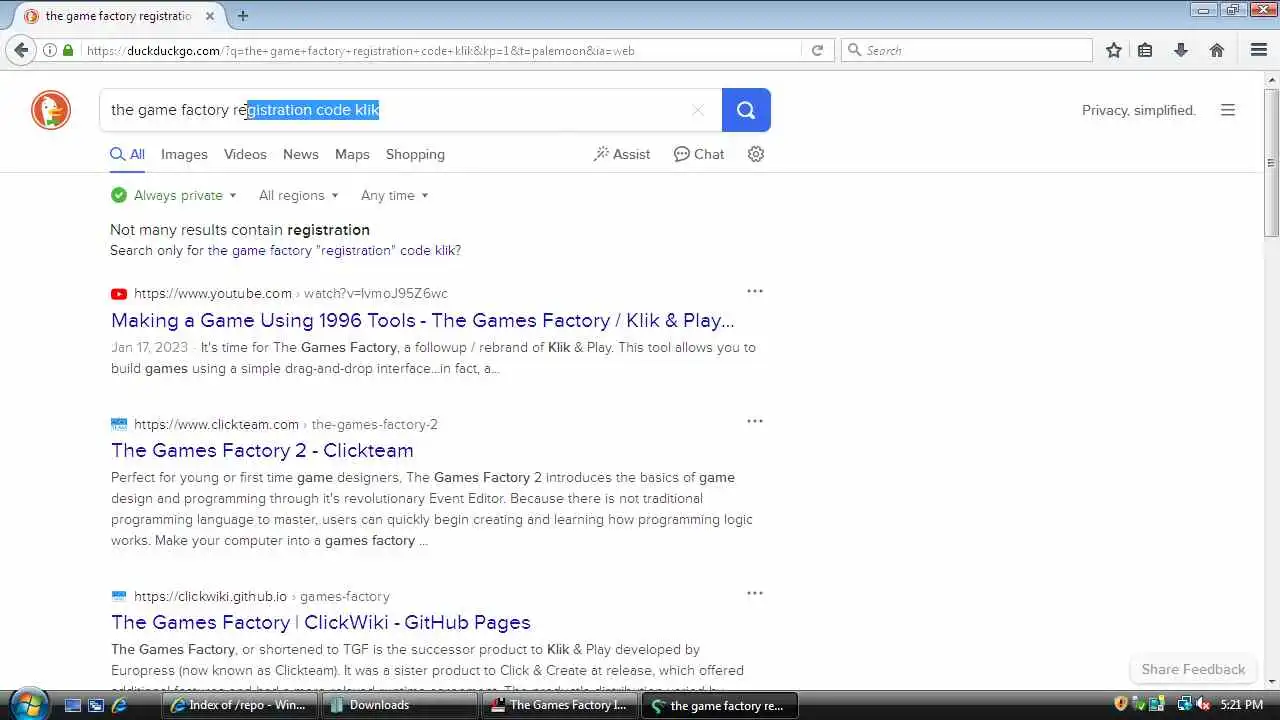The height and width of the screenshot is (720, 1280).
Task: Click the DuckDuckGo logo
Action: click(x=51, y=110)
